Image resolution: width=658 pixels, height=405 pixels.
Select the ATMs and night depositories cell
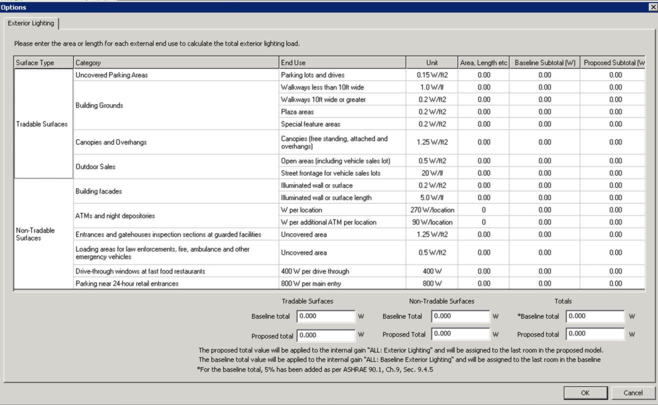click(x=176, y=216)
